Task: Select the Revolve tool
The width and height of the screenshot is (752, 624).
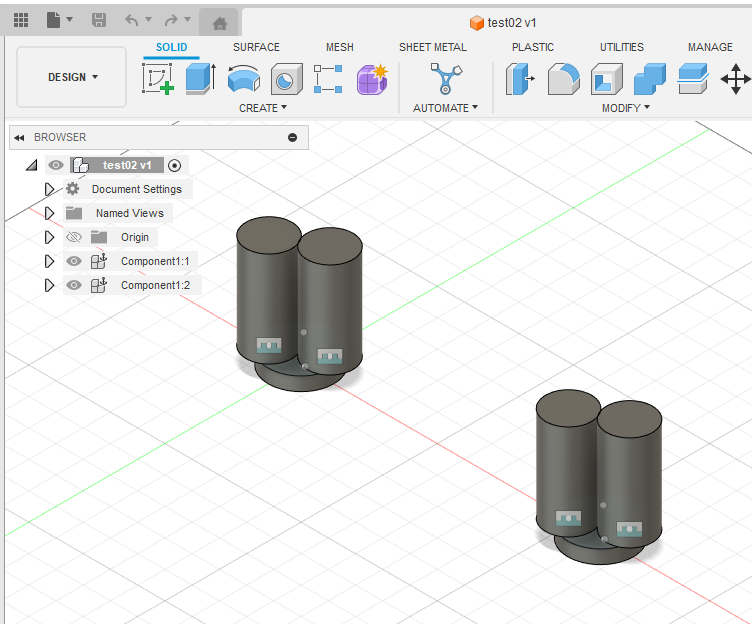Action: (243, 79)
